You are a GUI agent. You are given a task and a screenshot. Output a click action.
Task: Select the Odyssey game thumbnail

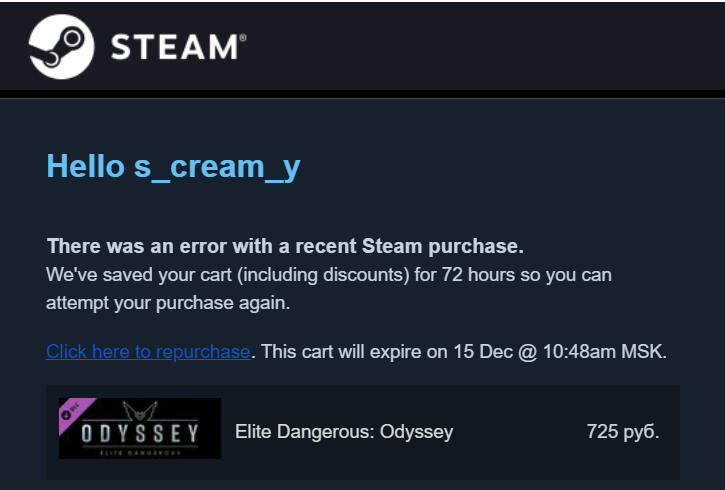(140, 429)
